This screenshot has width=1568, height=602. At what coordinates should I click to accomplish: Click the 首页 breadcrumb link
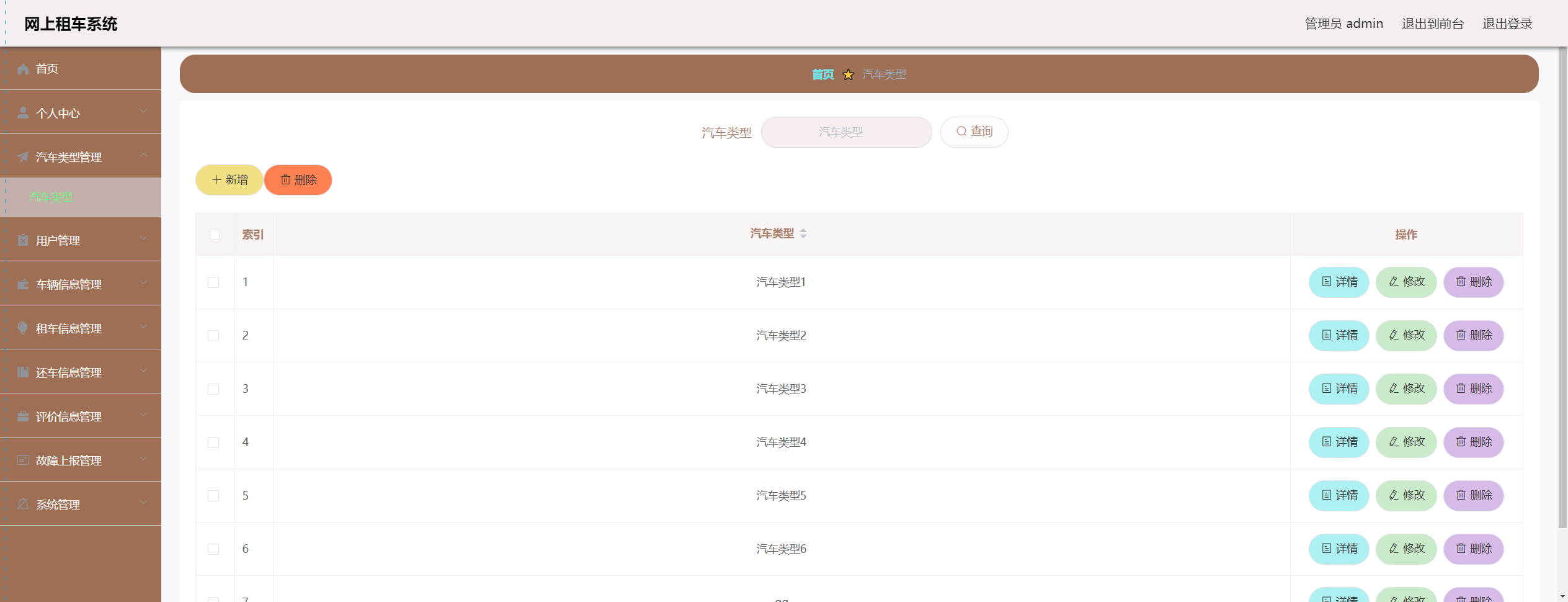click(x=823, y=74)
